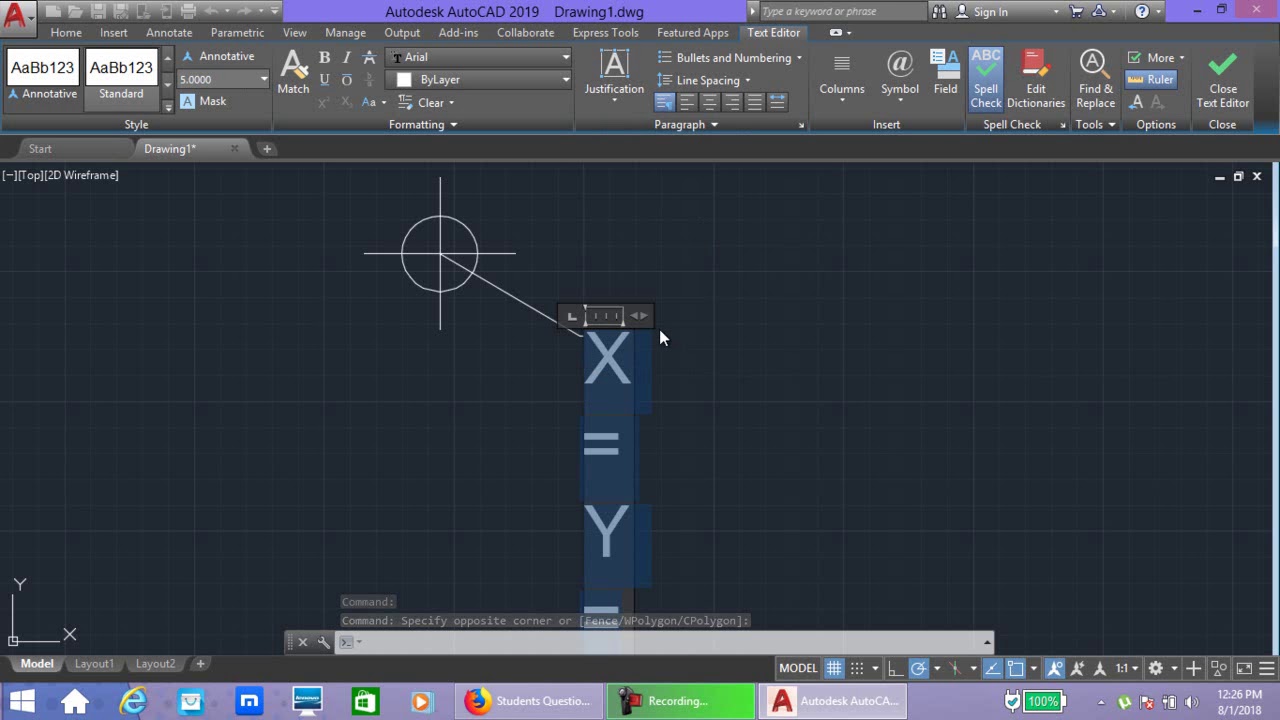Apply Strikethrough to selected text
1280x720 pixels.
pyautogui.click(x=369, y=58)
